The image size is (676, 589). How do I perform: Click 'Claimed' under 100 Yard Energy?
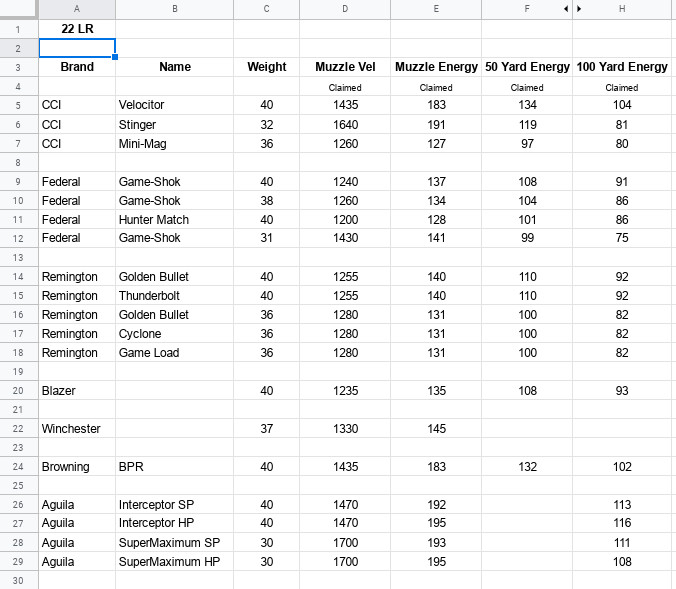point(622,88)
